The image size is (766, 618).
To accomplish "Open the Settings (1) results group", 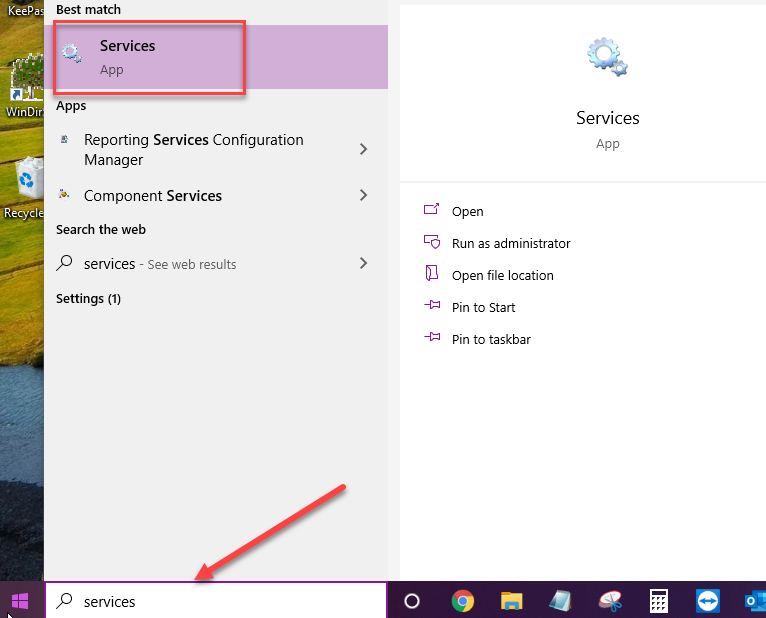I will click(88, 298).
